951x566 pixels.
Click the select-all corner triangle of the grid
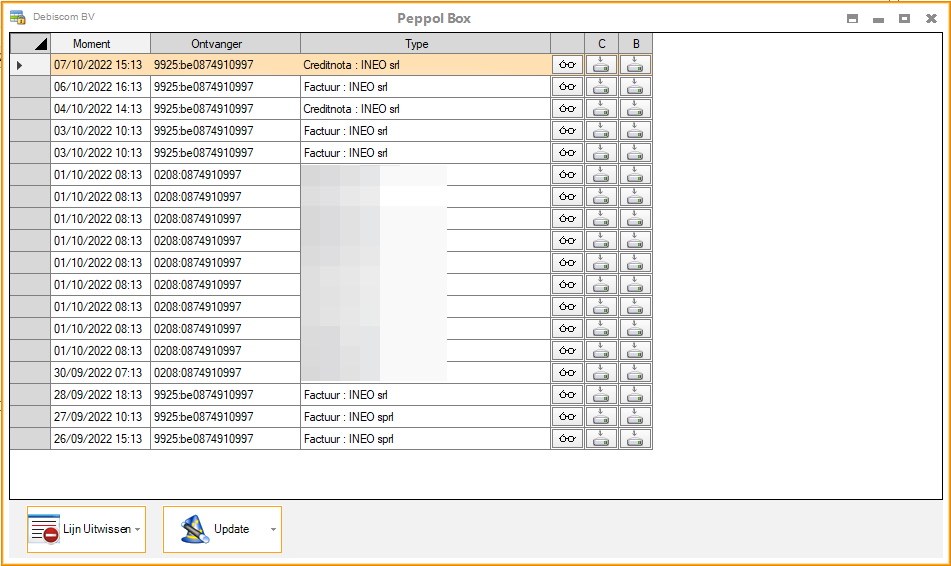pyautogui.click(x=30, y=44)
